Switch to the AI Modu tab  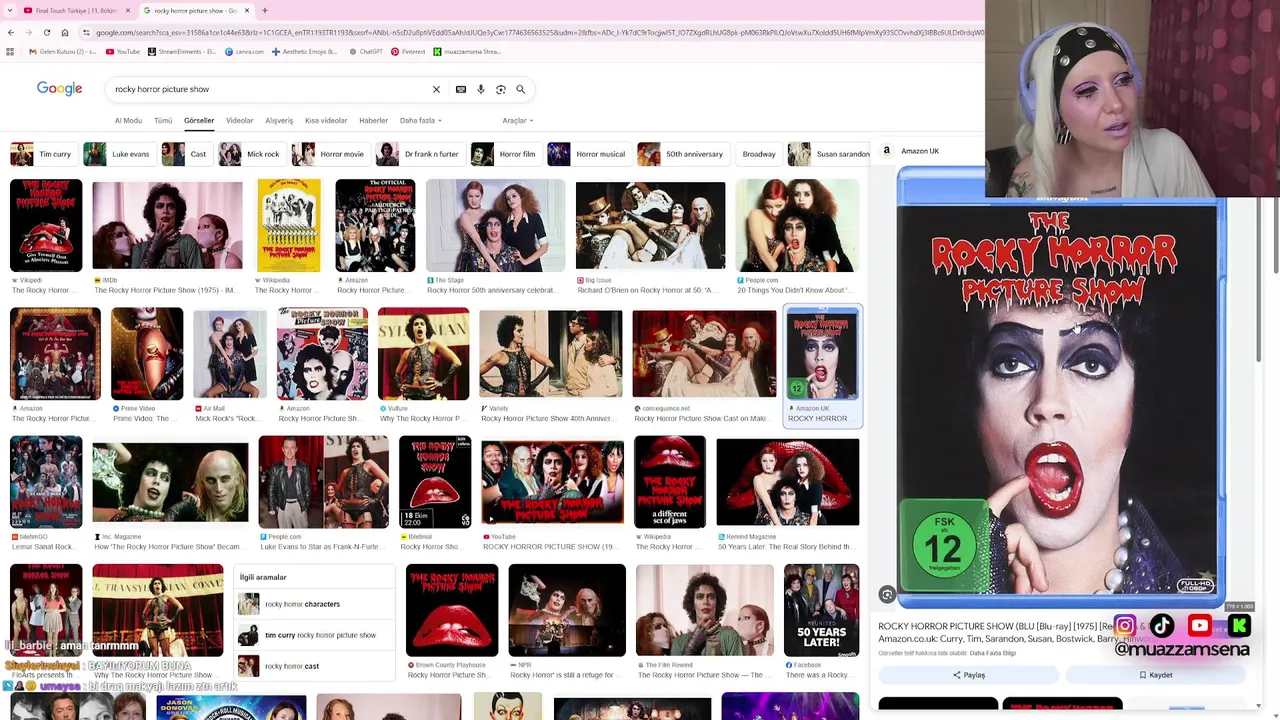[128, 121]
